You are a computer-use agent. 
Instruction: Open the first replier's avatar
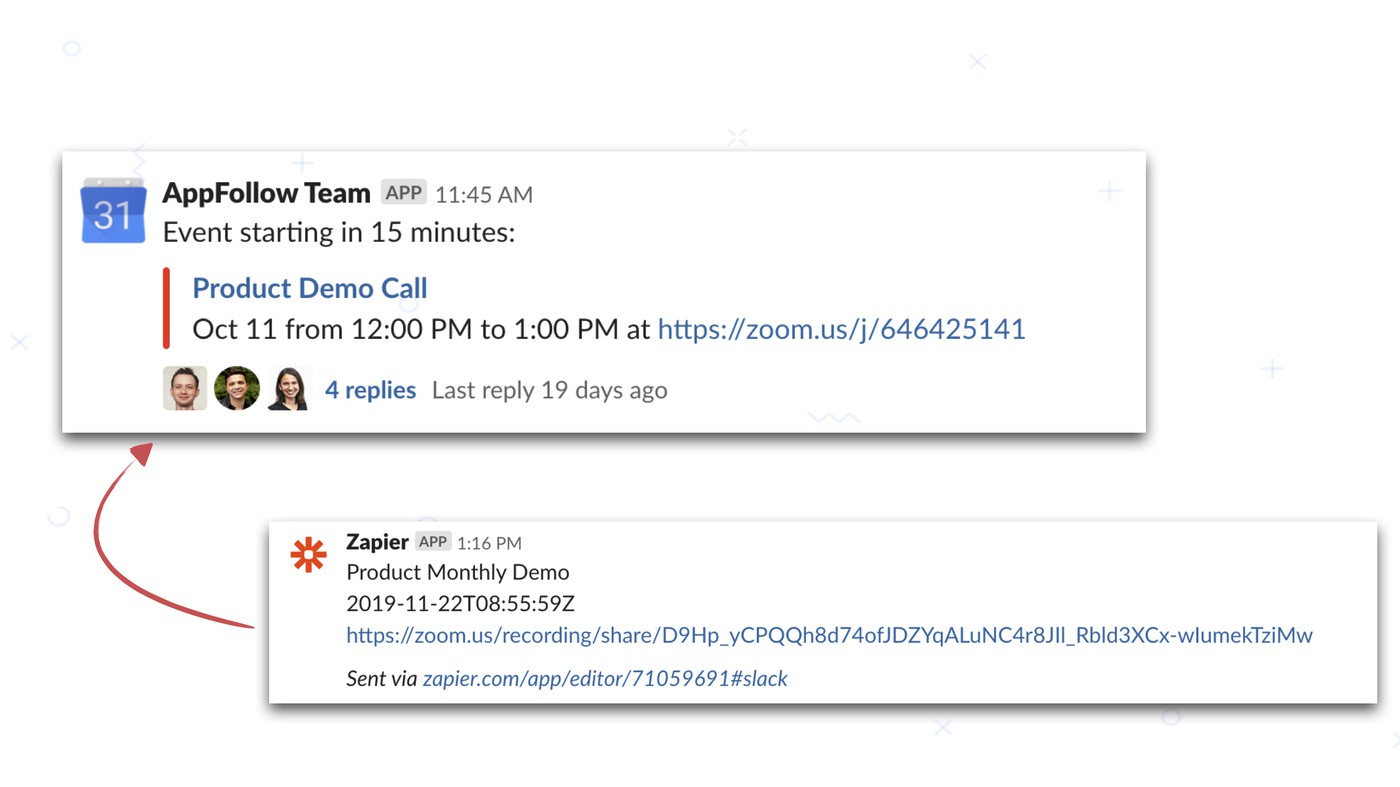tap(185, 388)
